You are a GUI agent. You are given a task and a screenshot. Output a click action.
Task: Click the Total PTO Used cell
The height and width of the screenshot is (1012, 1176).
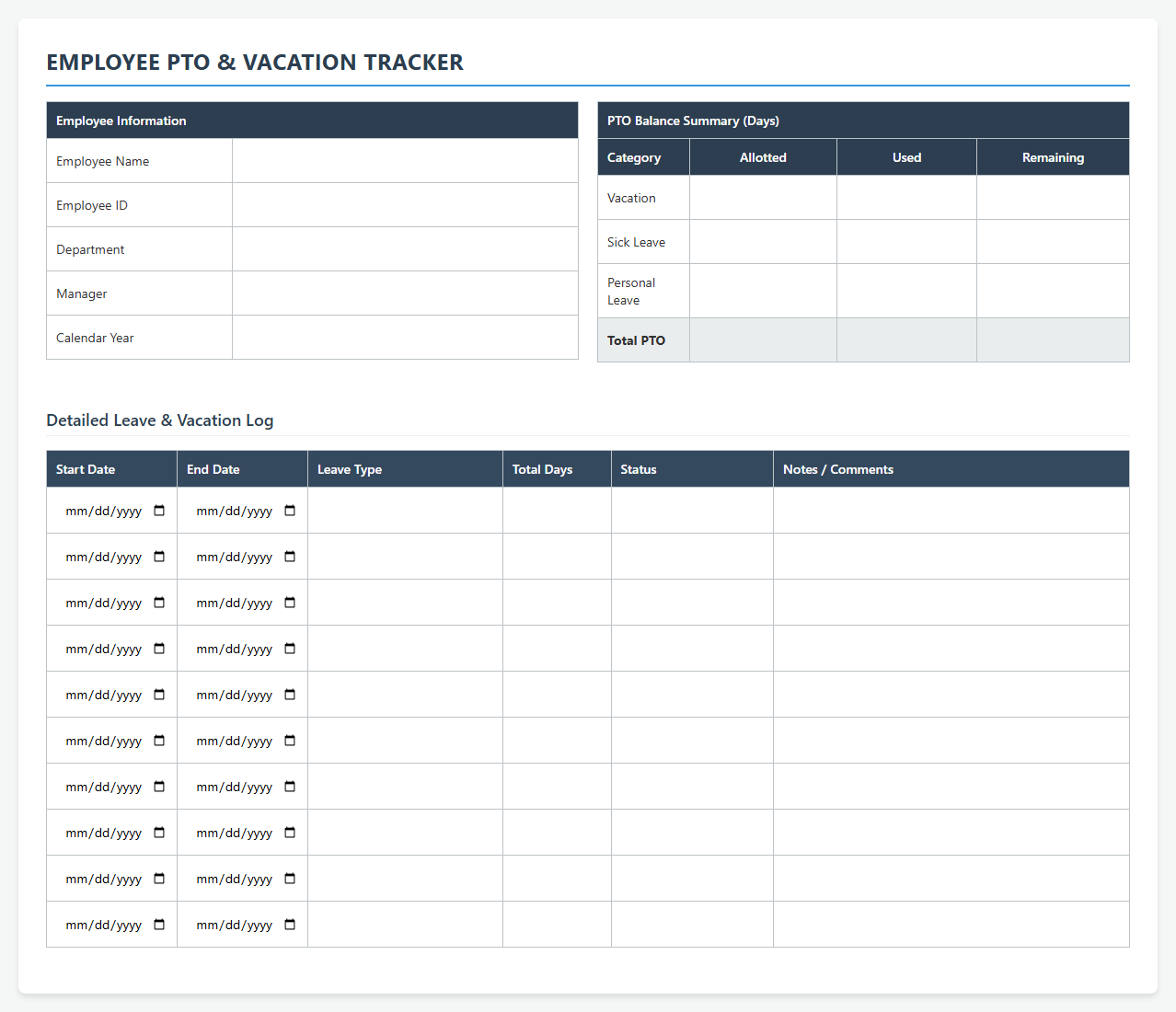pyautogui.click(x=906, y=340)
